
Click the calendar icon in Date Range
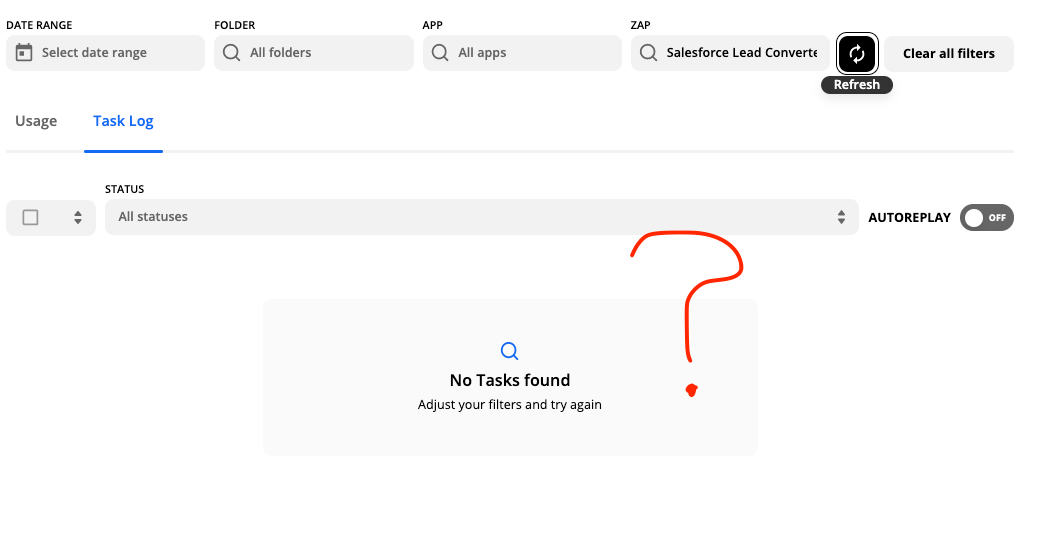click(x=24, y=52)
